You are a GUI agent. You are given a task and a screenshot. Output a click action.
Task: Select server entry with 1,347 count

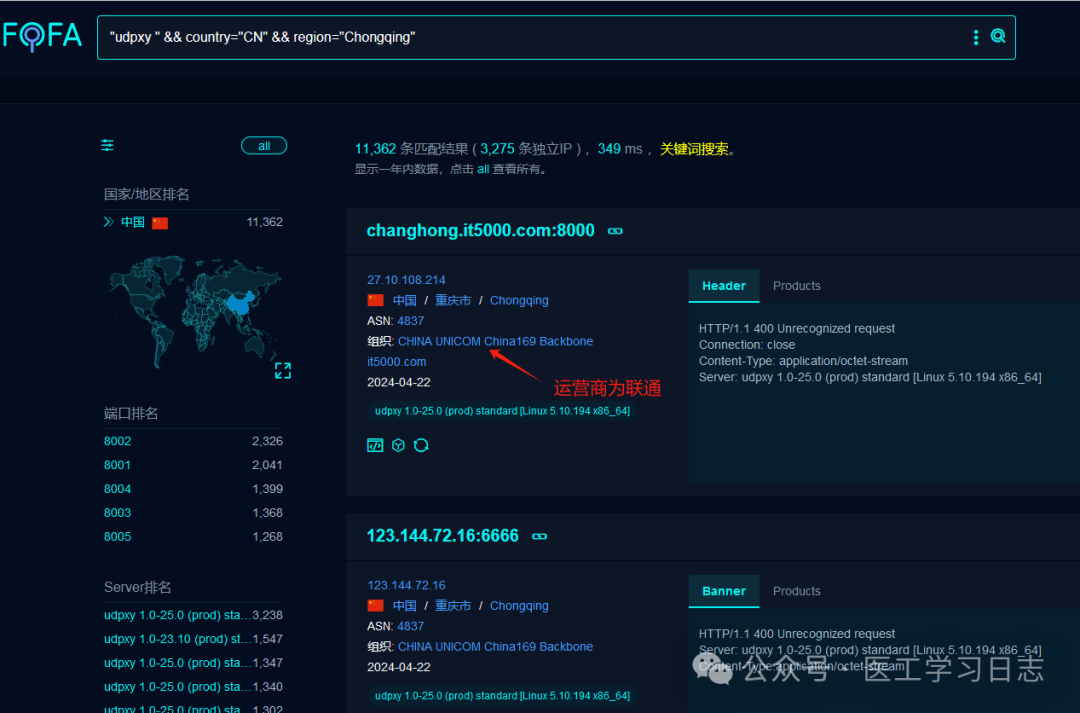point(177,663)
